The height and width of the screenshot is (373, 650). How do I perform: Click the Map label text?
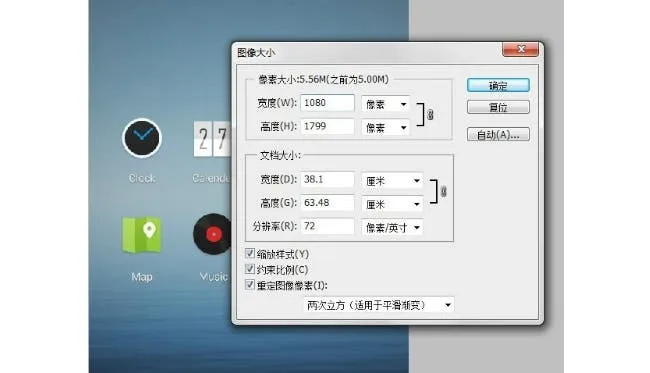[x=142, y=276]
